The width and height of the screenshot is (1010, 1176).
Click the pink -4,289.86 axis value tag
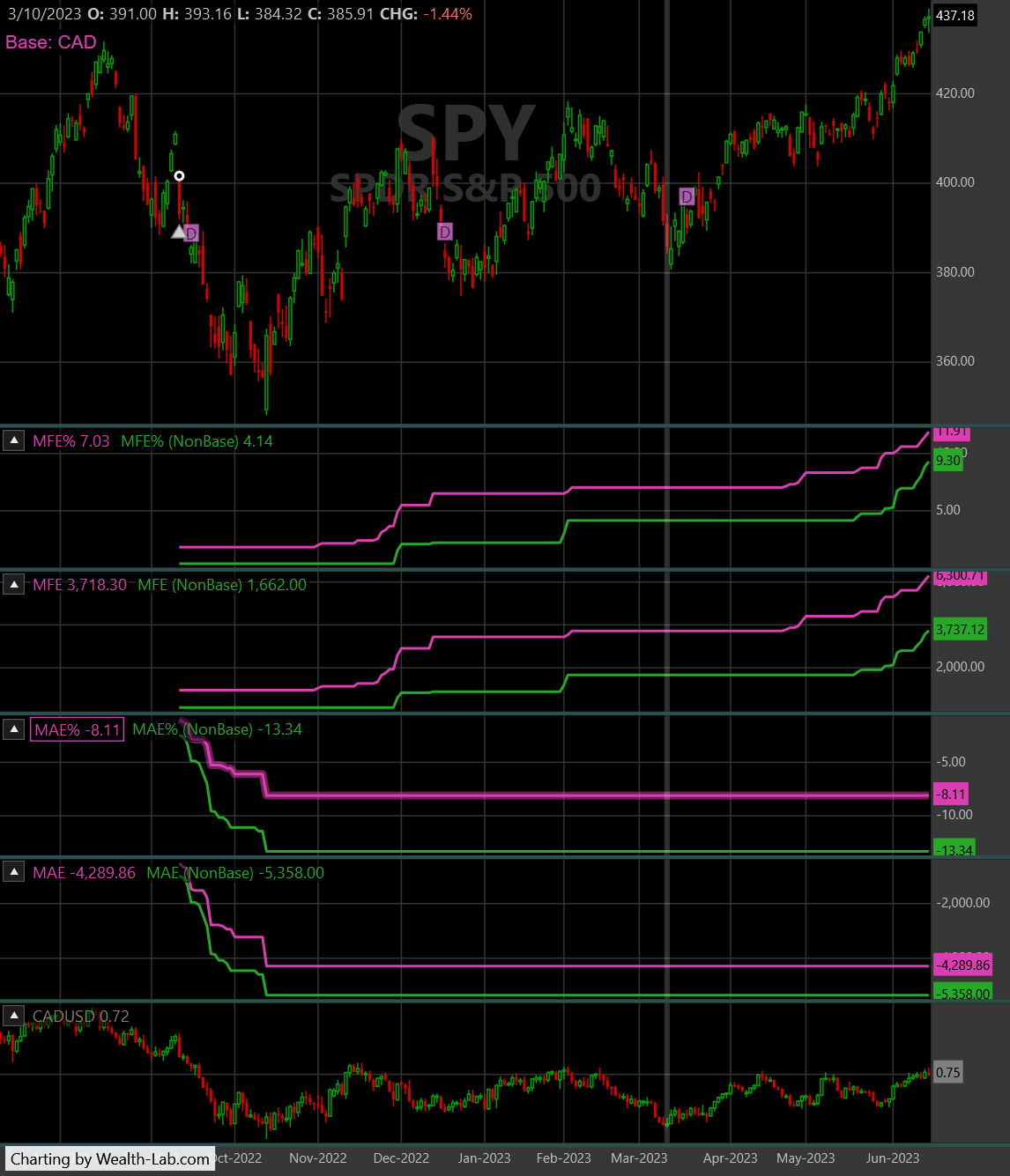pyautogui.click(x=963, y=965)
